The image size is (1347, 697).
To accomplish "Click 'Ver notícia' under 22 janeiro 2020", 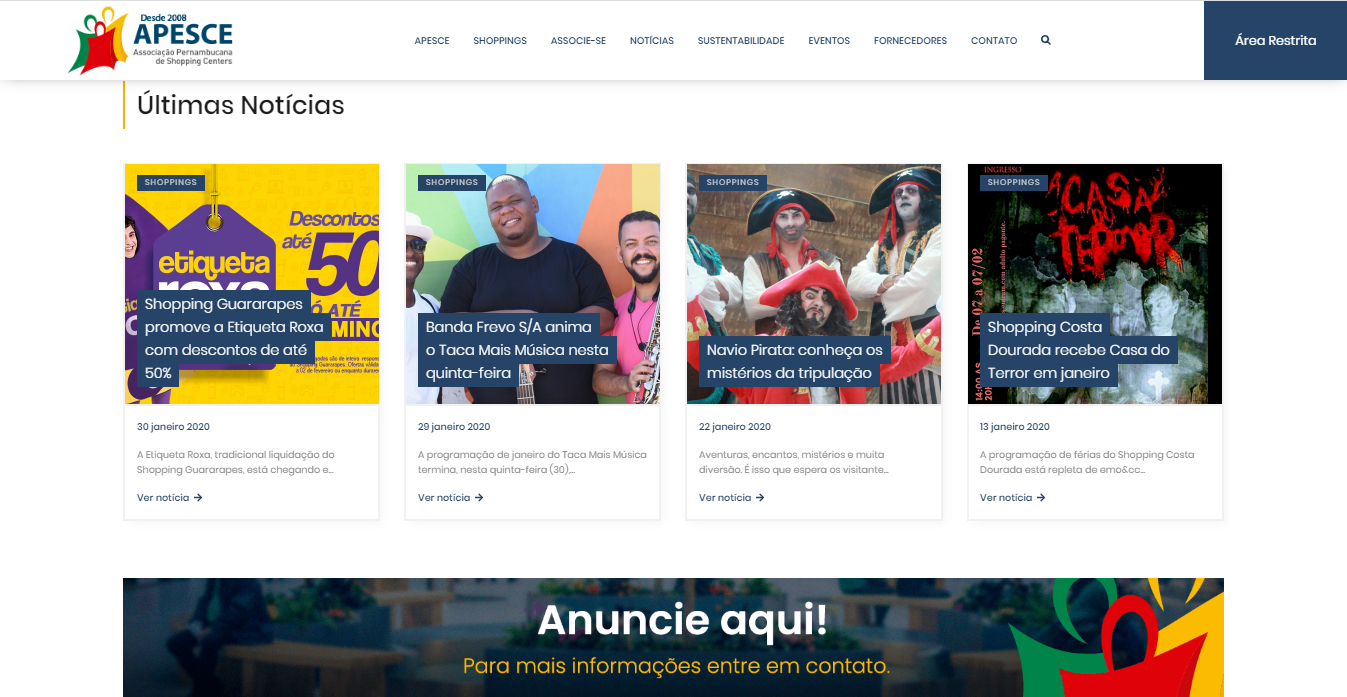I will (732, 498).
